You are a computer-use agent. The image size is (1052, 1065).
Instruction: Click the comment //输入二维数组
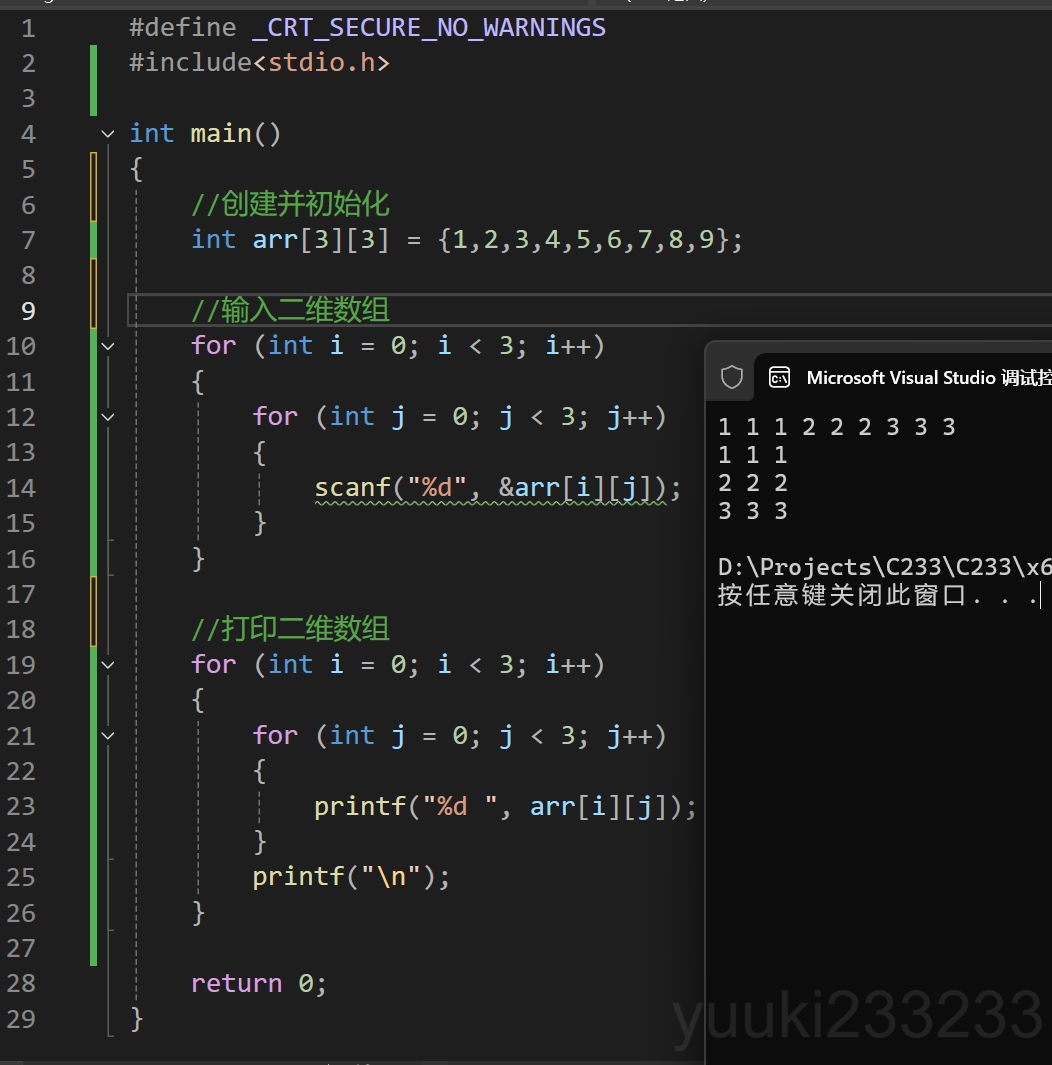[x=290, y=310]
